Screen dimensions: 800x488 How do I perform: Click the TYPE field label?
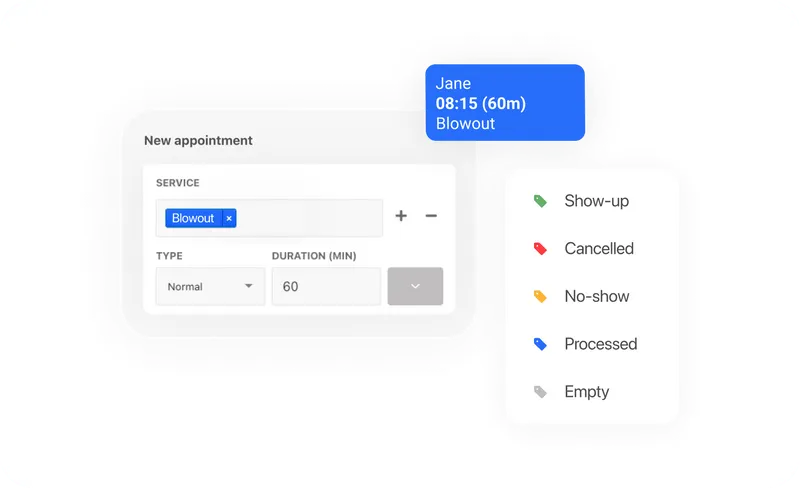click(169, 256)
